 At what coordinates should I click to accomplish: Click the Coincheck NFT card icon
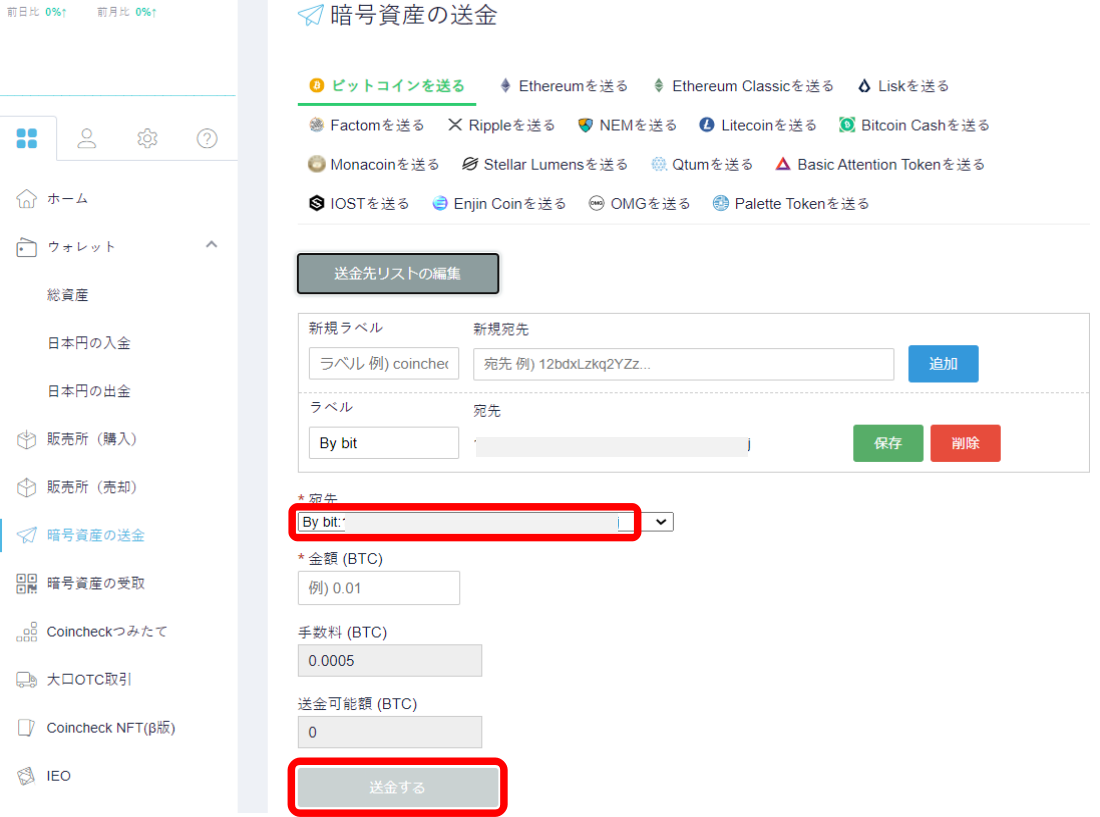pyautogui.click(x=27, y=728)
